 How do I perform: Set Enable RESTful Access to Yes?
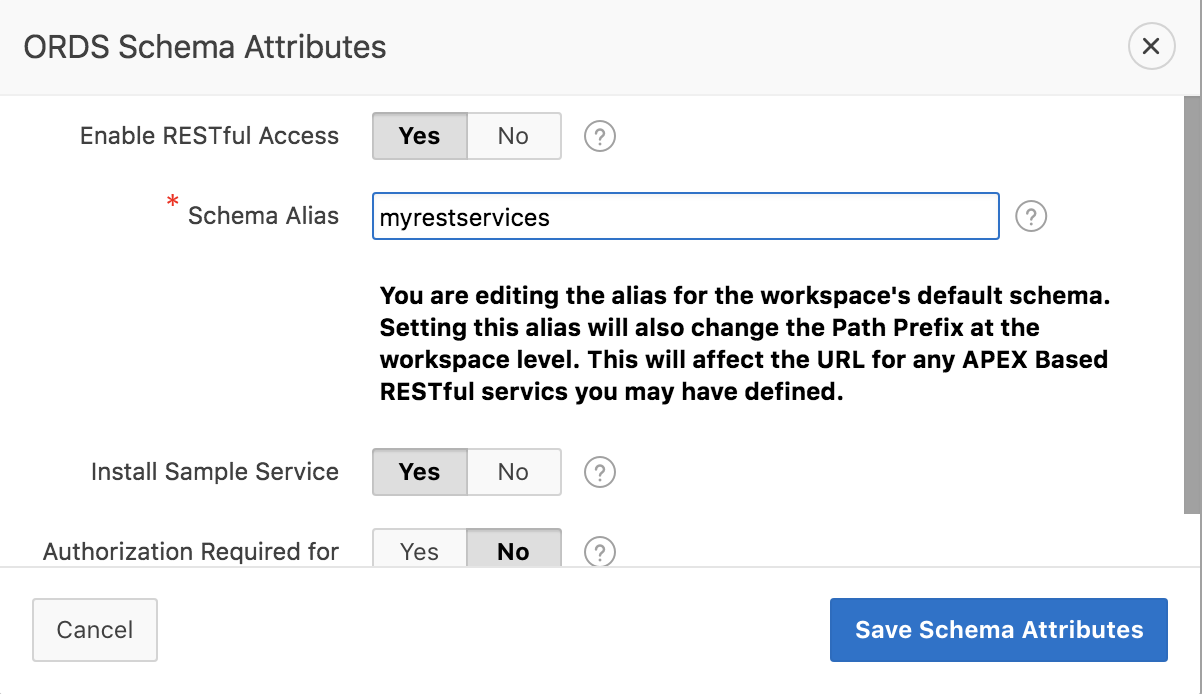pos(419,136)
